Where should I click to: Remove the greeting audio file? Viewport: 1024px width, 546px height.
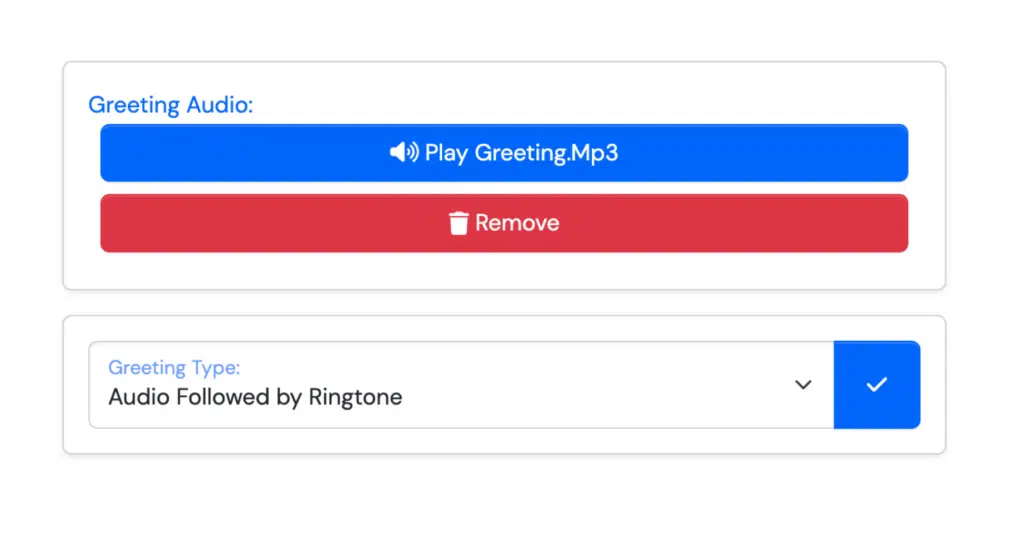(504, 223)
